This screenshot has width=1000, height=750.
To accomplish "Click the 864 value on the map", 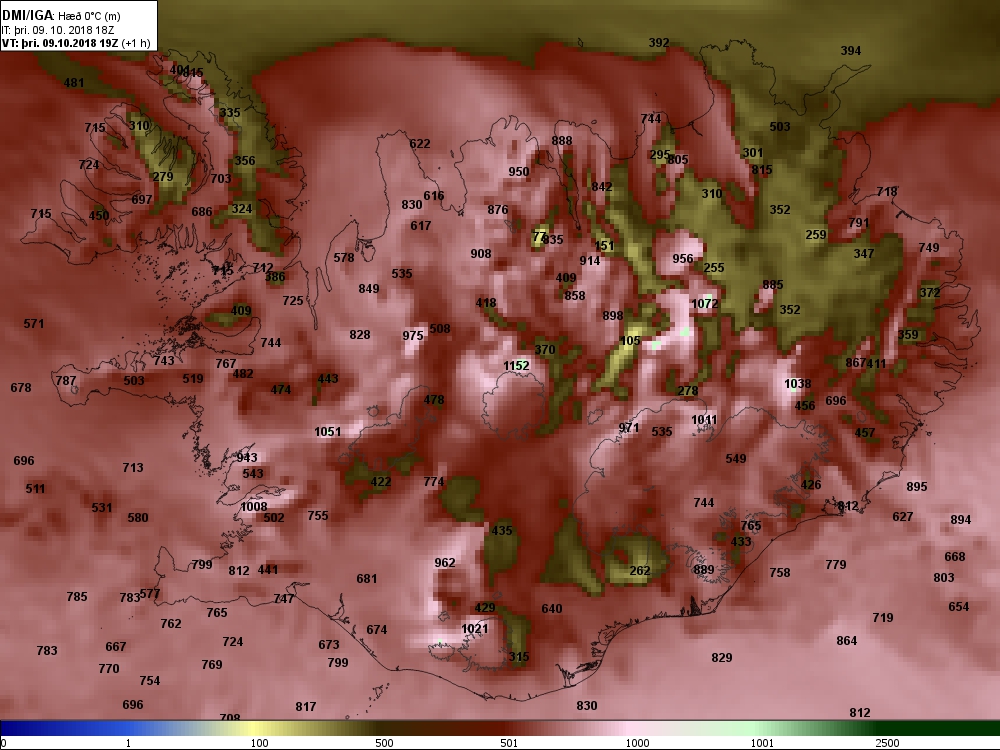I will pyautogui.click(x=846, y=641).
